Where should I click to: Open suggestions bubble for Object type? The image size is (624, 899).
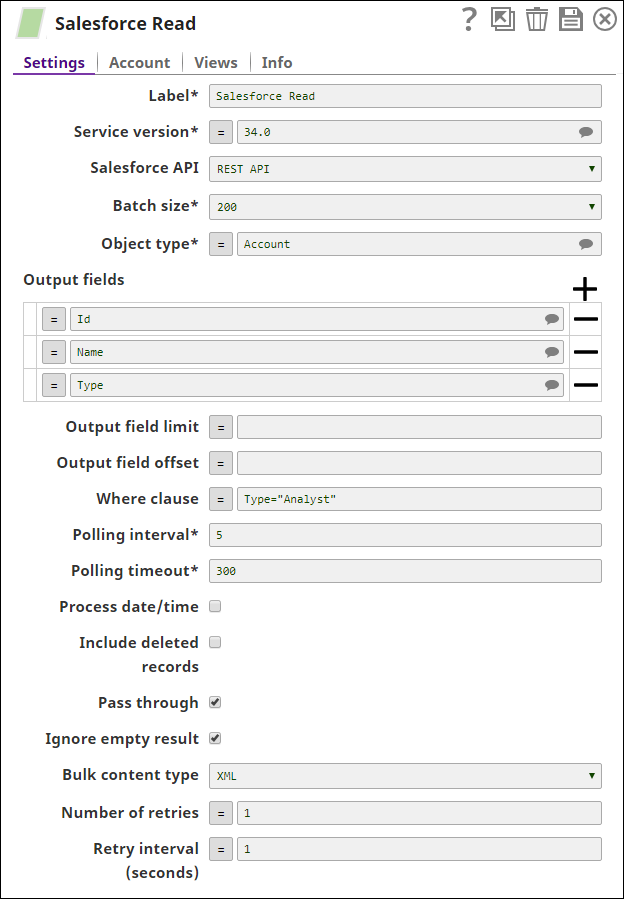(586, 244)
